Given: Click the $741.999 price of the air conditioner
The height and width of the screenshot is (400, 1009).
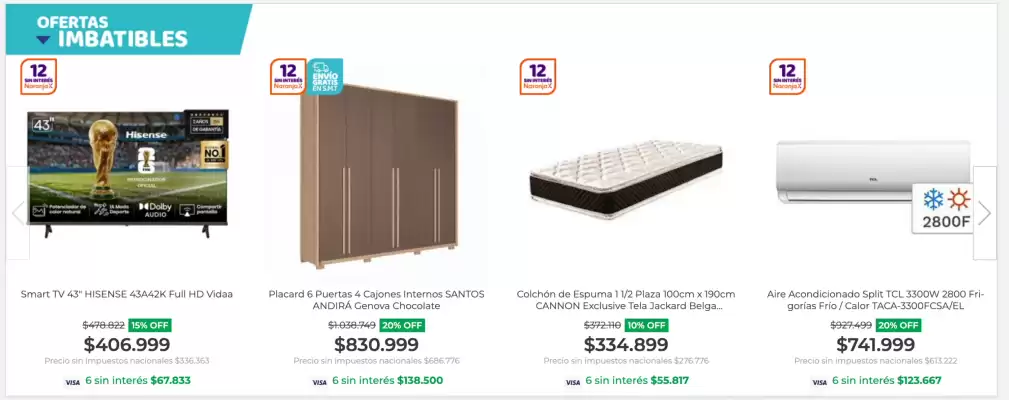Looking at the screenshot, I should point(875,345).
